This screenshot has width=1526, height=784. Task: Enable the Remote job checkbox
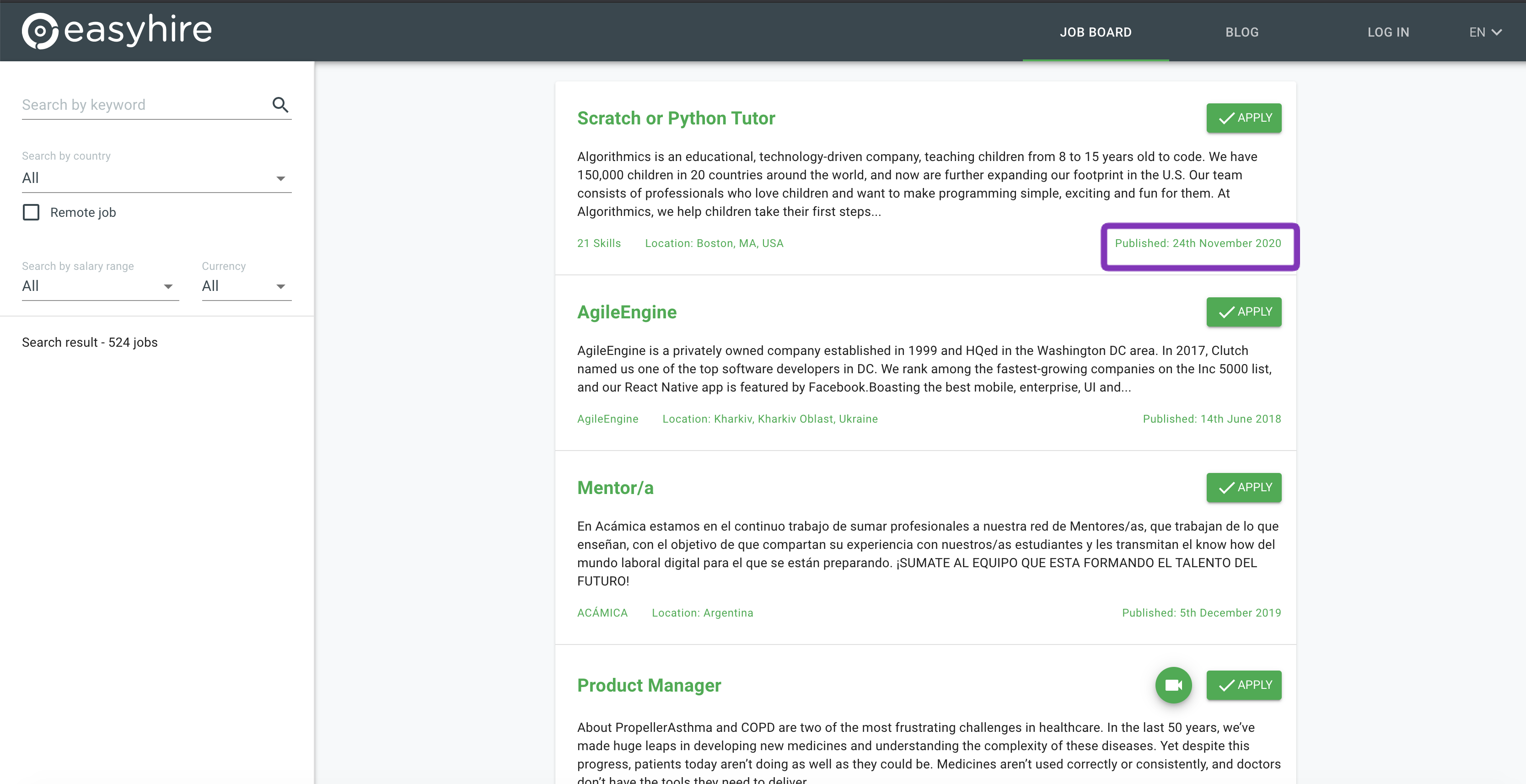pos(31,213)
